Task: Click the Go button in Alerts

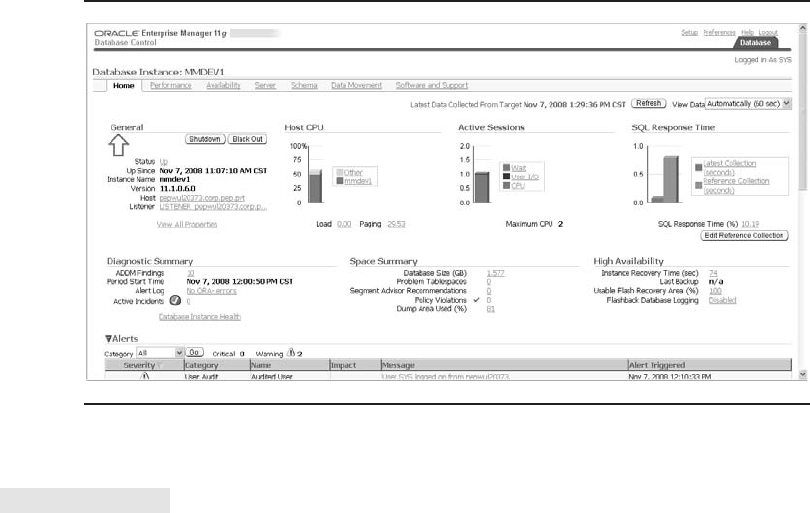Action: point(194,352)
